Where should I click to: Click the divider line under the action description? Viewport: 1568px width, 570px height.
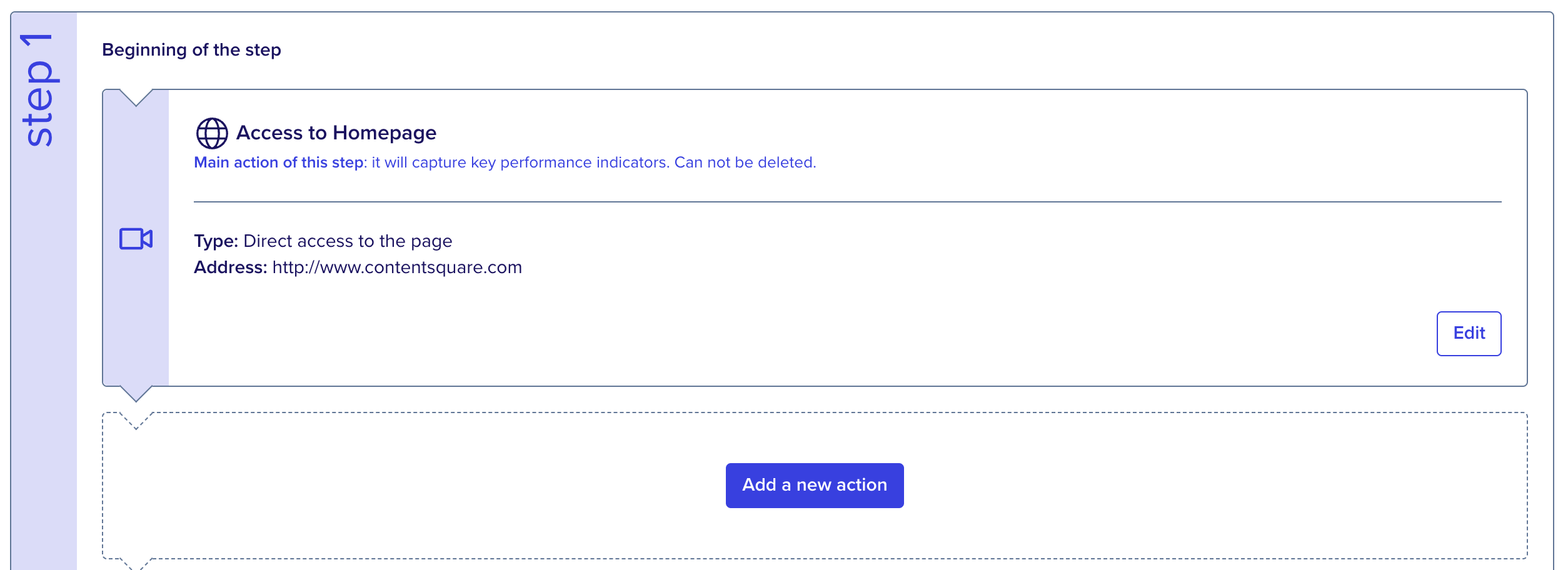(848, 202)
